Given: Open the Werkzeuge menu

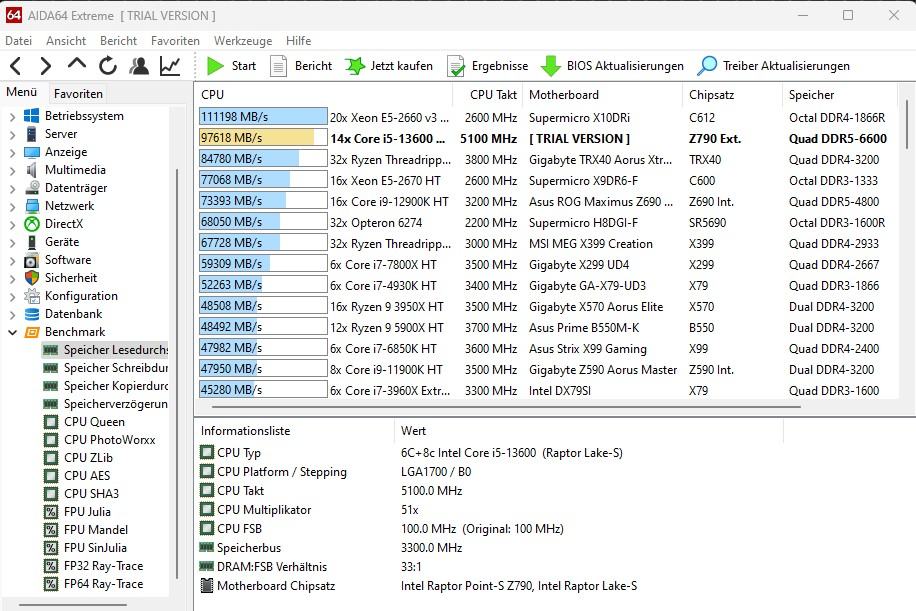Looking at the screenshot, I should [x=243, y=41].
